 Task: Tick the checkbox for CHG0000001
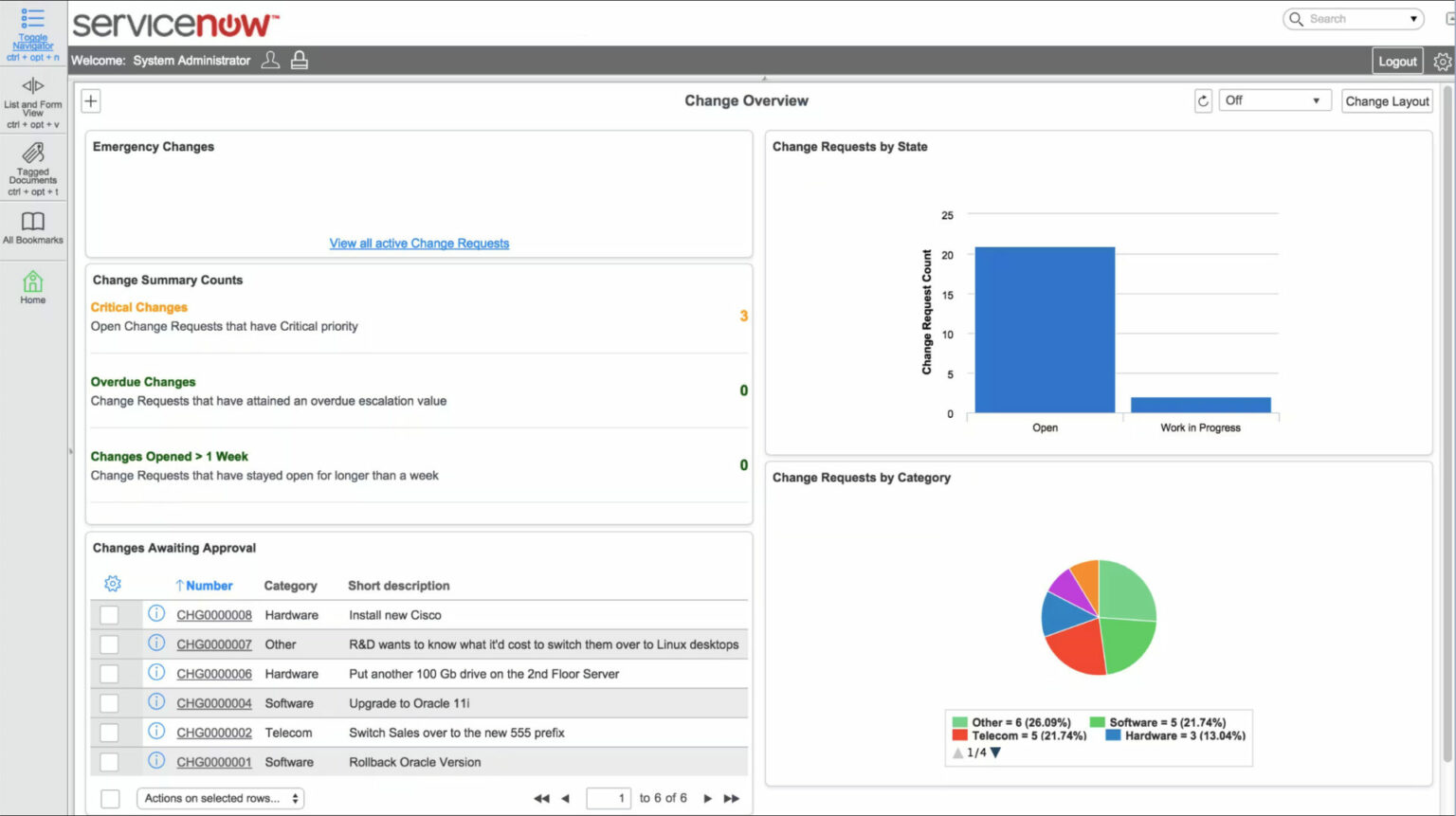point(109,761)
